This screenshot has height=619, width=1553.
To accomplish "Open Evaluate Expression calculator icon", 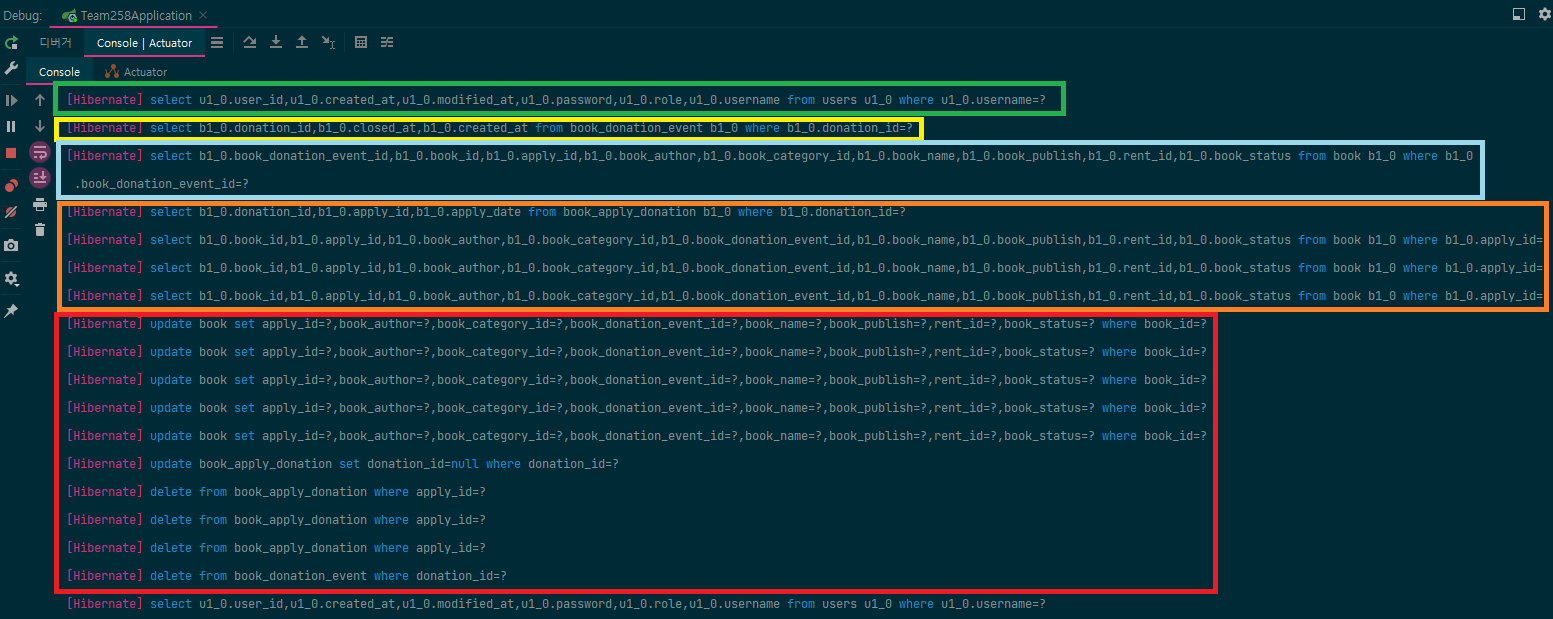I will 361,42.
